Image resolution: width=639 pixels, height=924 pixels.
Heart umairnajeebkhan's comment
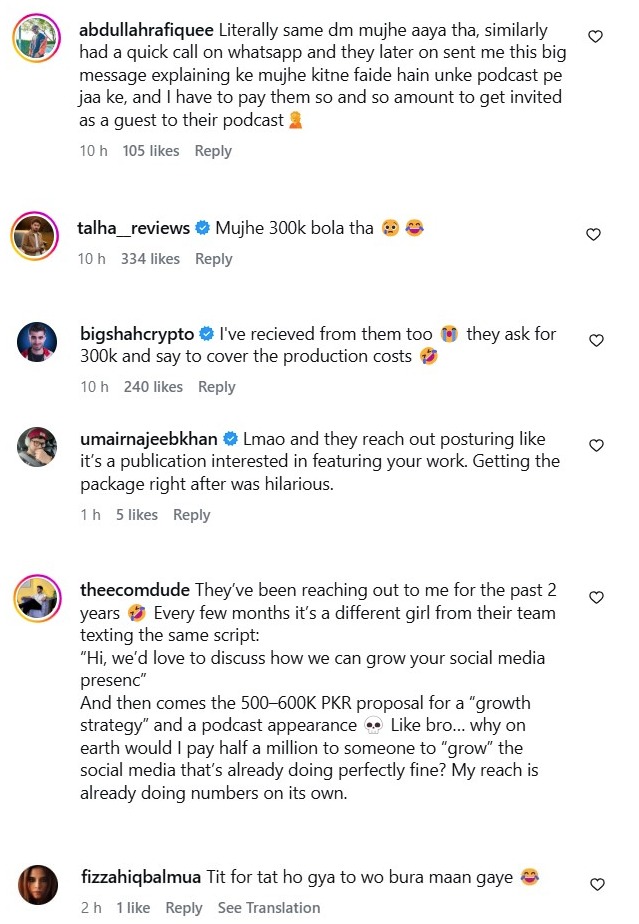(x=596, y=445)
